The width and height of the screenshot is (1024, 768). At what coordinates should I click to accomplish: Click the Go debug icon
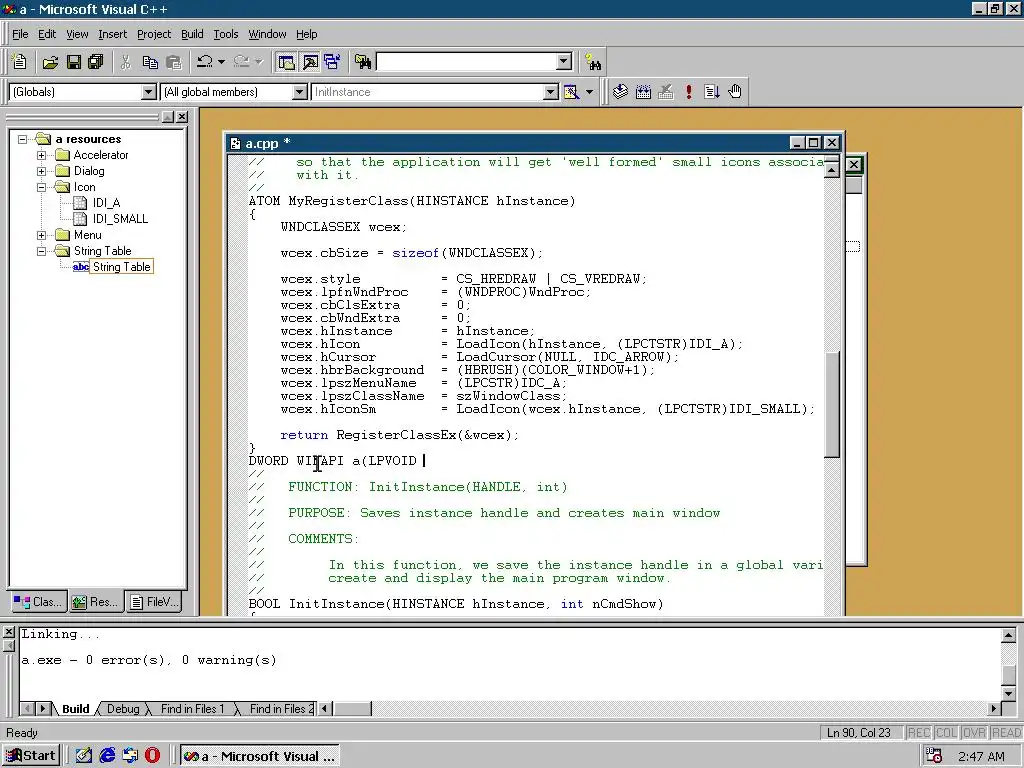point(712,92)
